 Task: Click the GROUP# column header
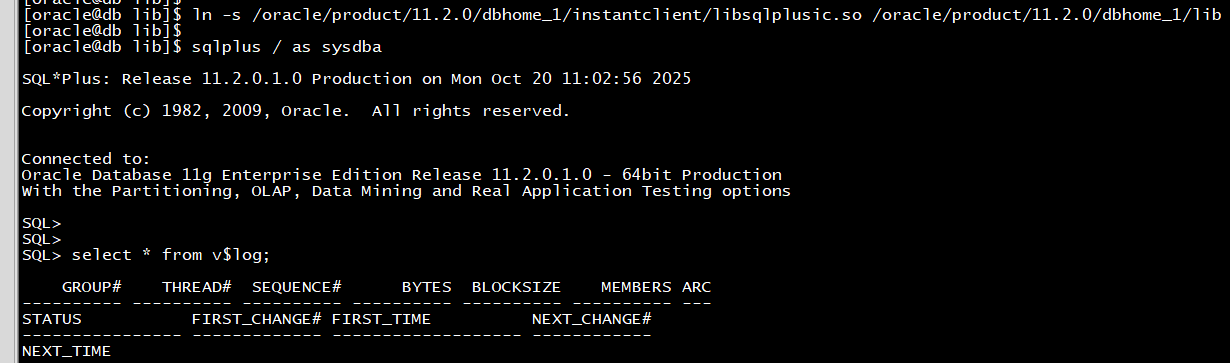point(91,287)
